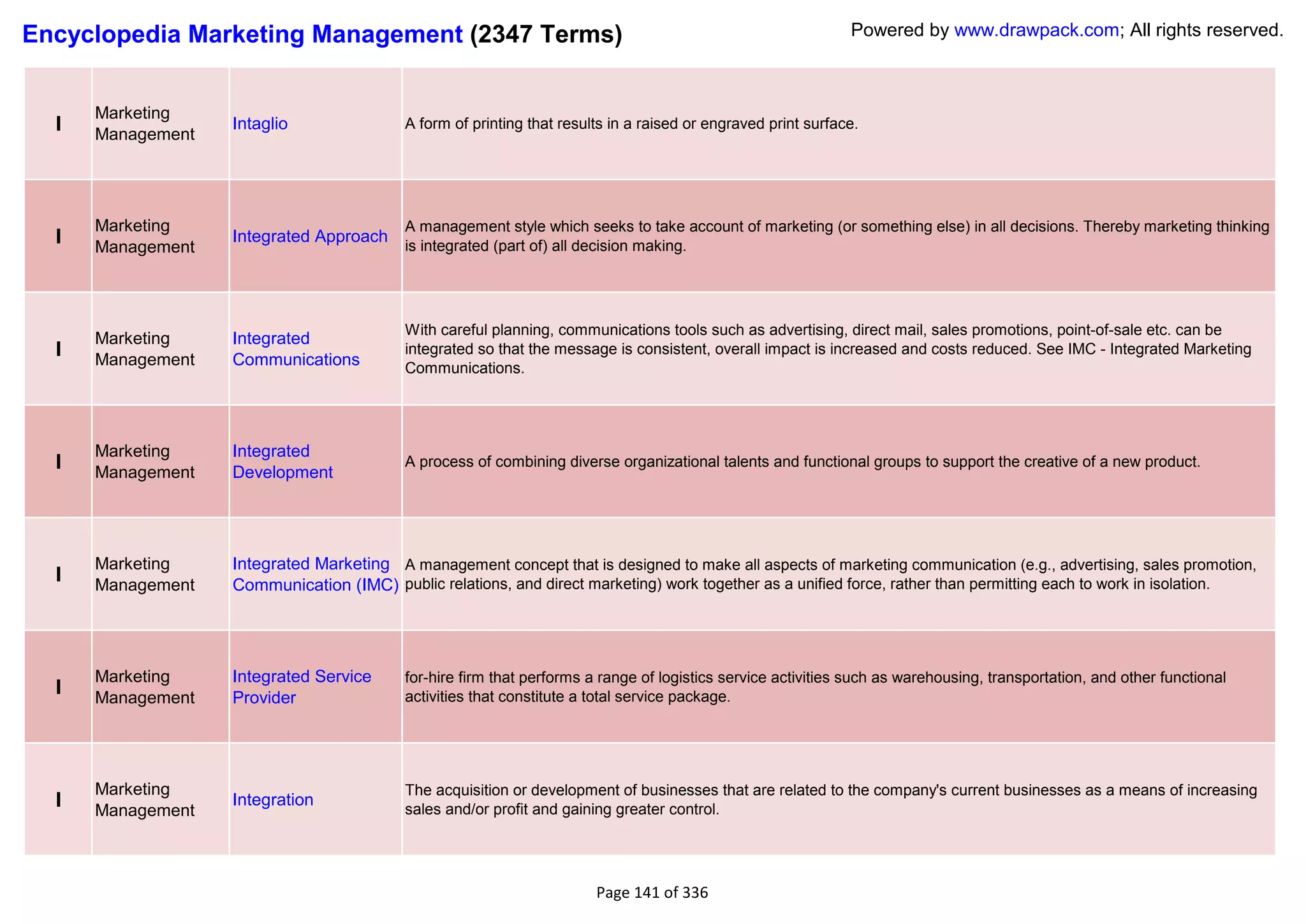Open the Integration term link
The image size is (1306, 924).
[x=273, y=800]
